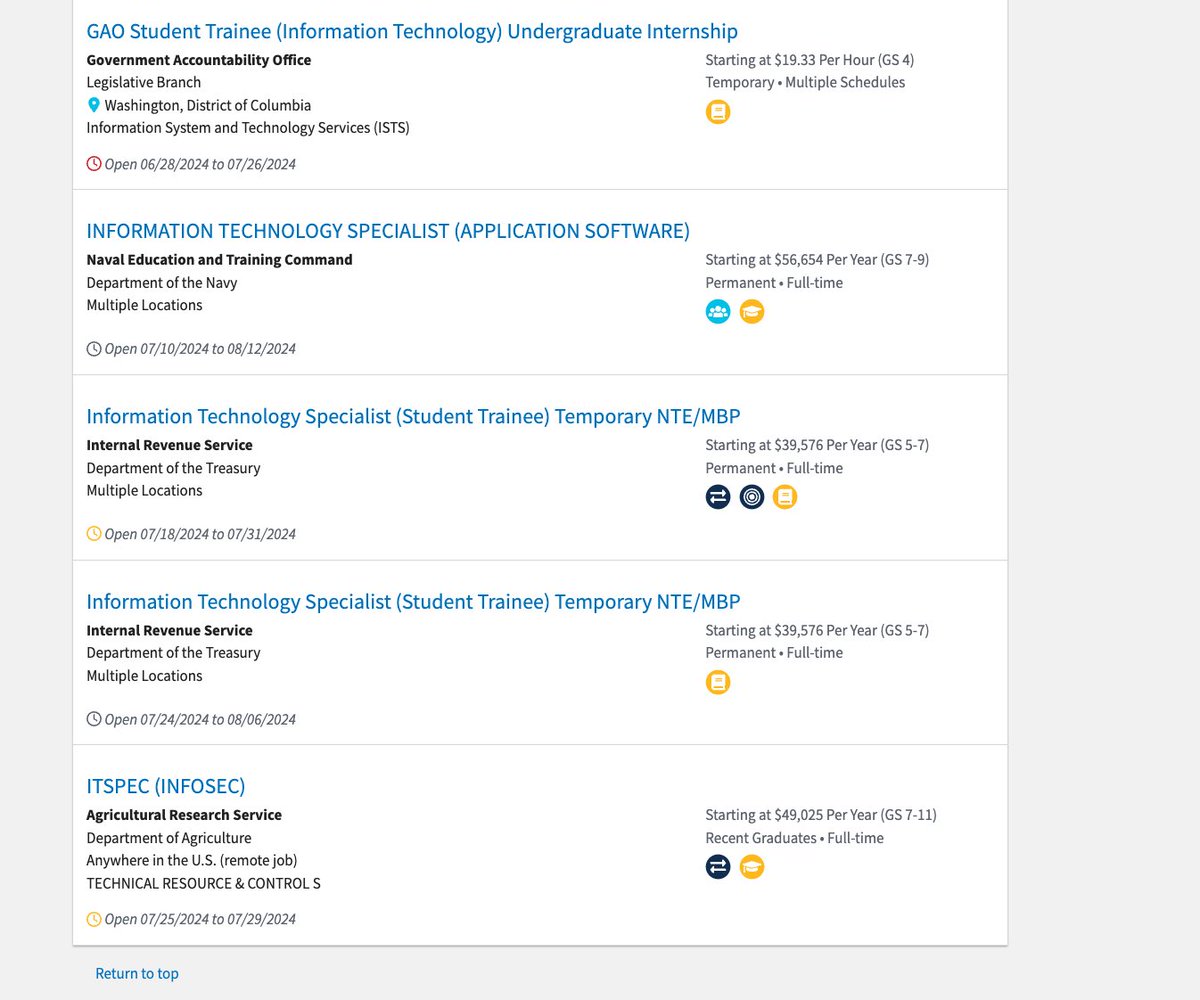The height and width of the screenshot is (1000, 1200).
Task: Open Student Trainee posting that opens 07/24/2024
Action: [413, 601]
